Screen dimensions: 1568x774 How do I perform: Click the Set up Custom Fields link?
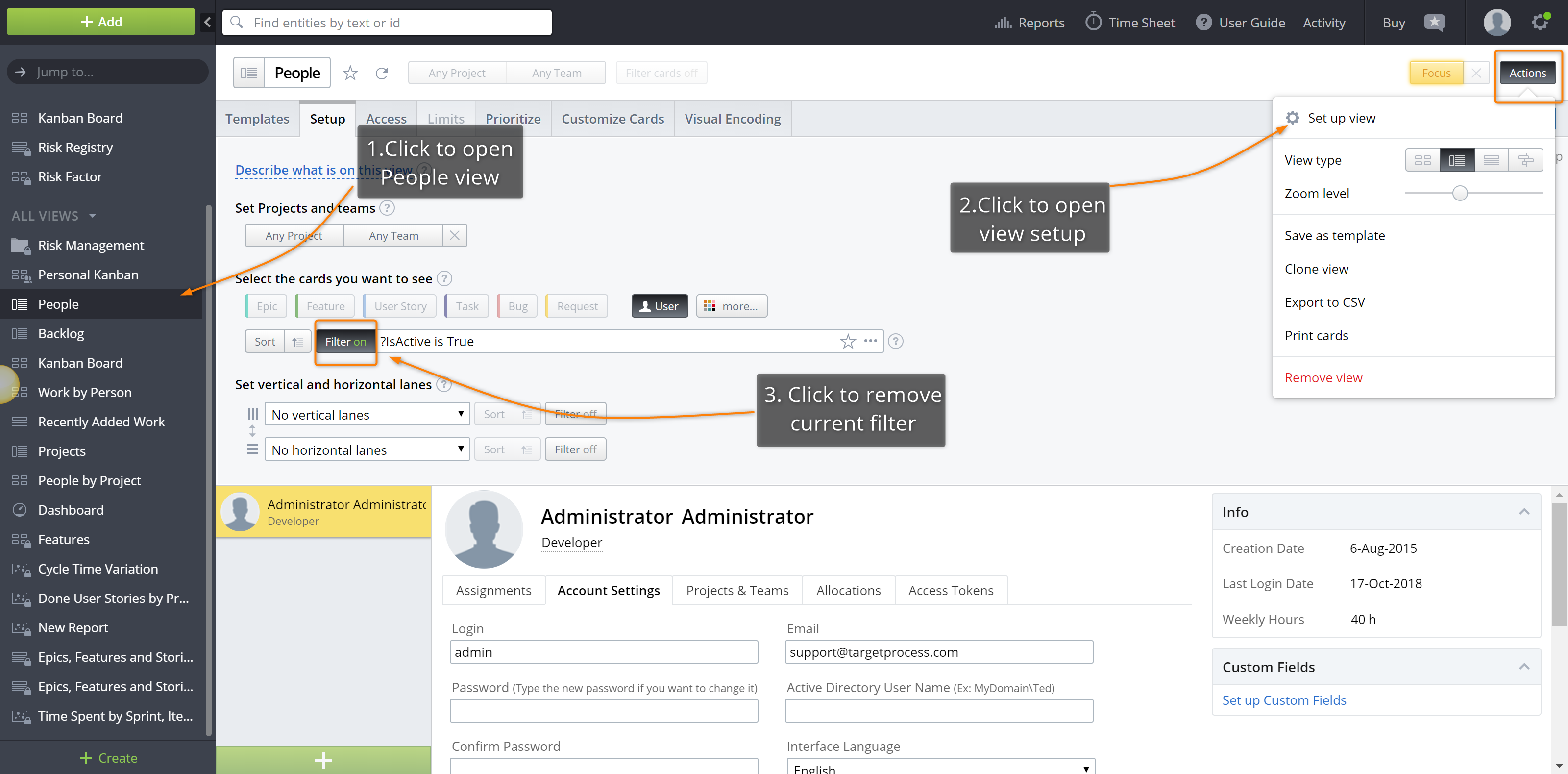[x=1284, y=699]
